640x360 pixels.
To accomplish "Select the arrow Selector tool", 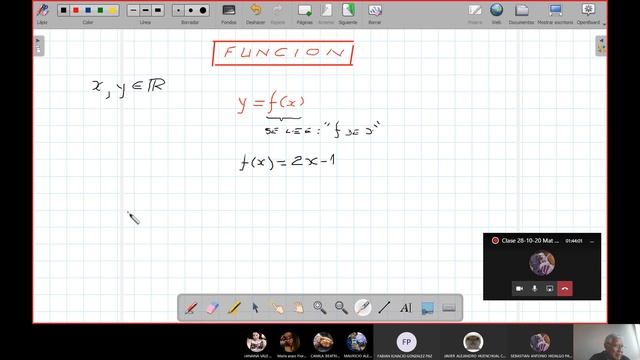I will click(x=256, y=308).
